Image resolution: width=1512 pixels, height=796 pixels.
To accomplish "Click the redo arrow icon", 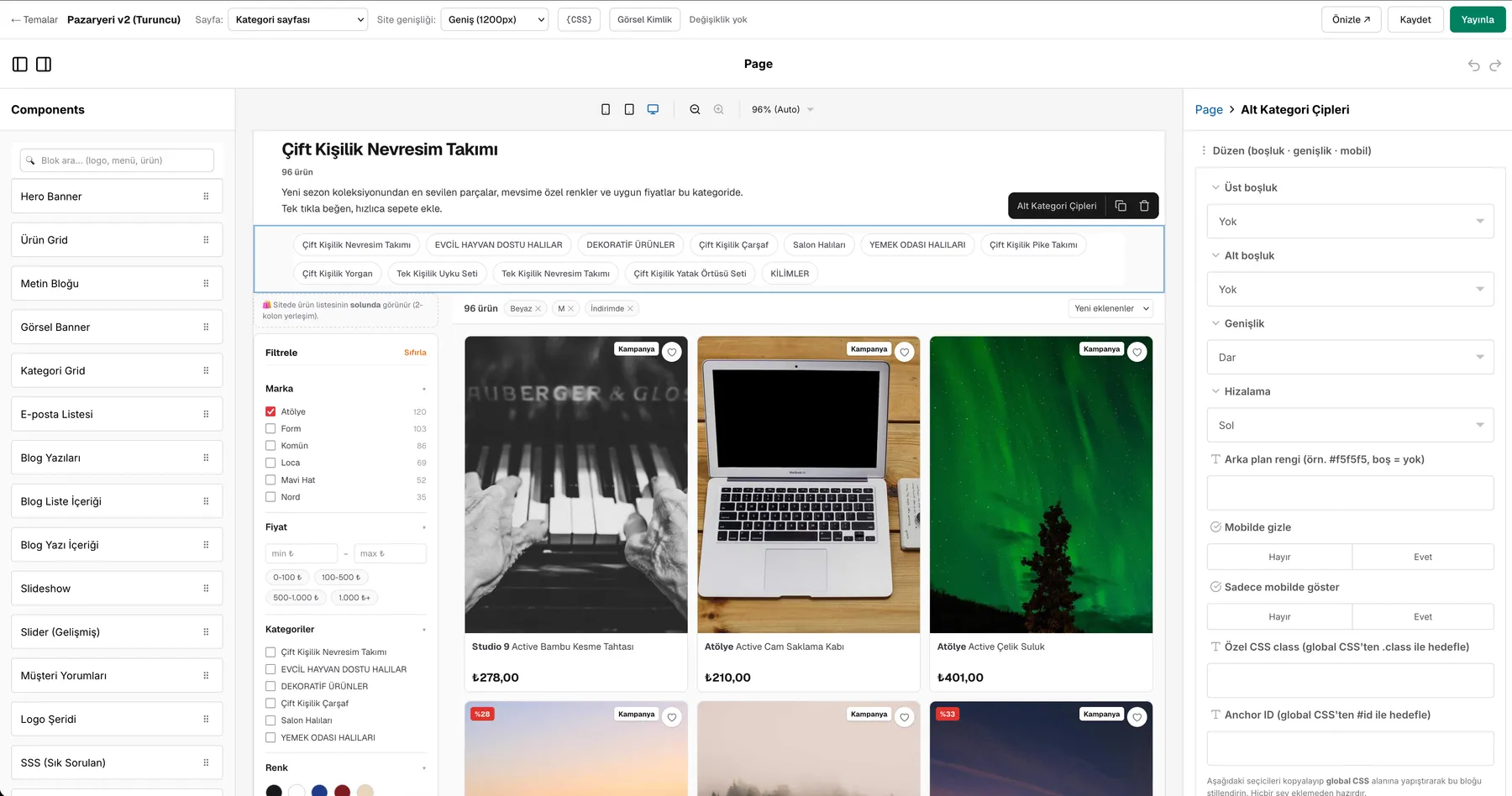I will [1495, 65].
